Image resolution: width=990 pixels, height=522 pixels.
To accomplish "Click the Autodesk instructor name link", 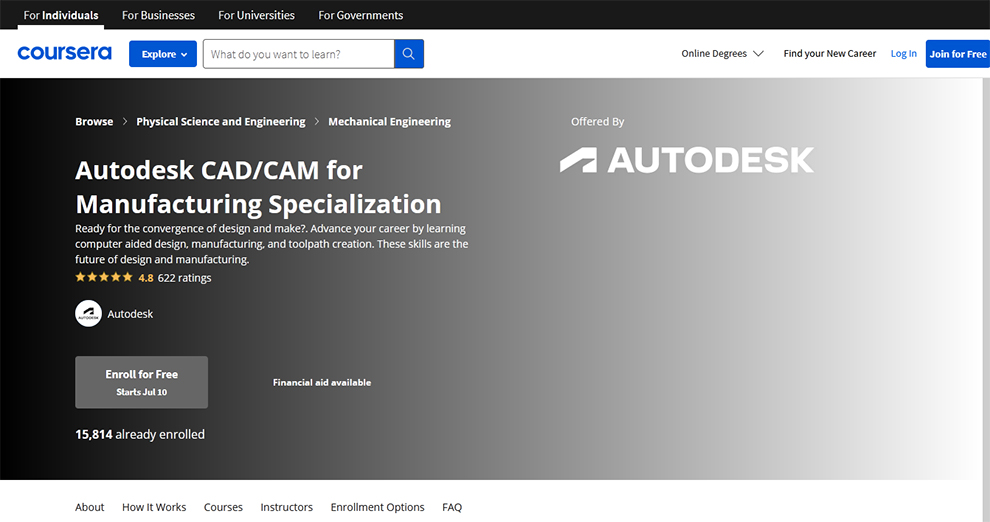I will pyautogui.click(x=130, y=314).
